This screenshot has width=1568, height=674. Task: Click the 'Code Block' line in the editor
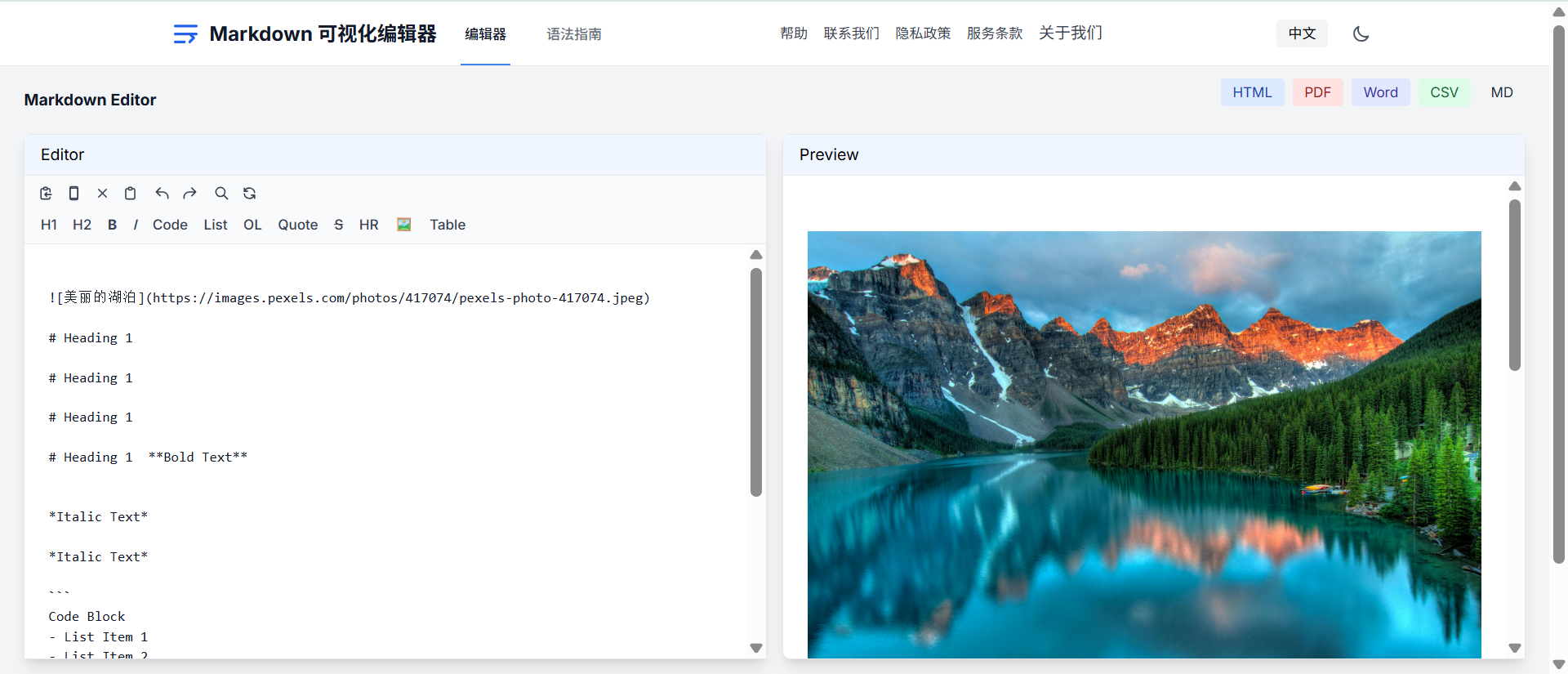(x=87, y=617)
